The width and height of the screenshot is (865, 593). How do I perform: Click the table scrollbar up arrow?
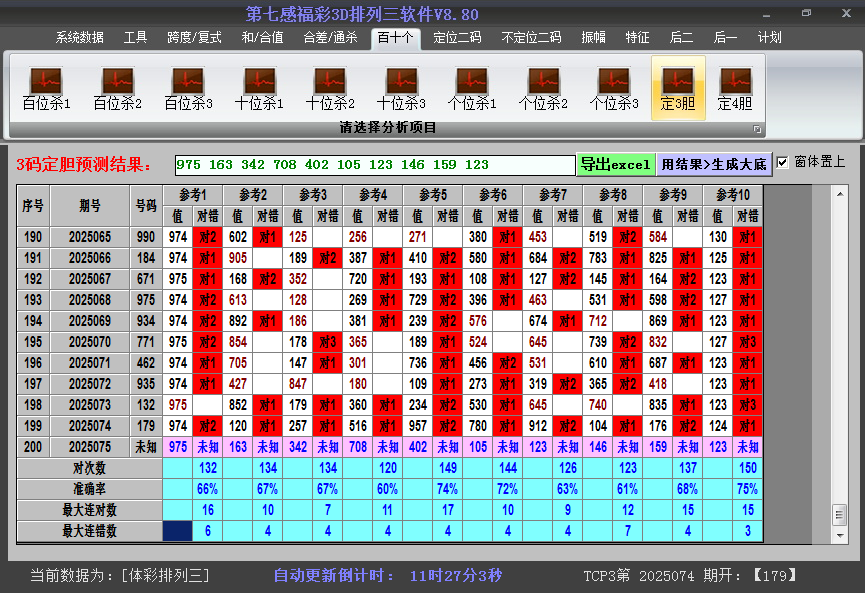pyautogui.click(x=840, y=194)
